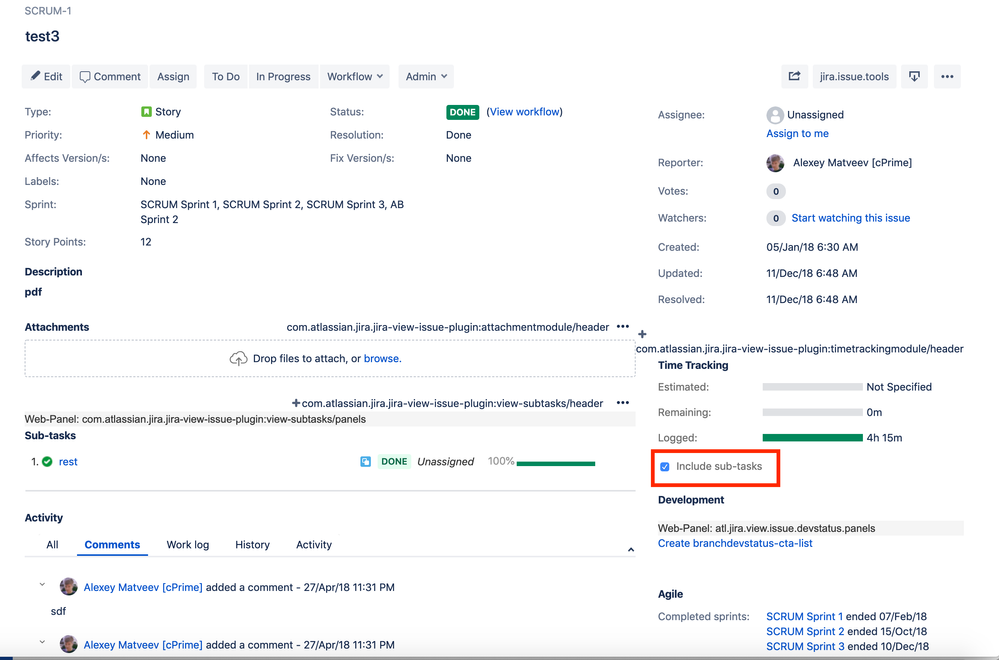Open the more actions ellipsis in toolbar

947,76
